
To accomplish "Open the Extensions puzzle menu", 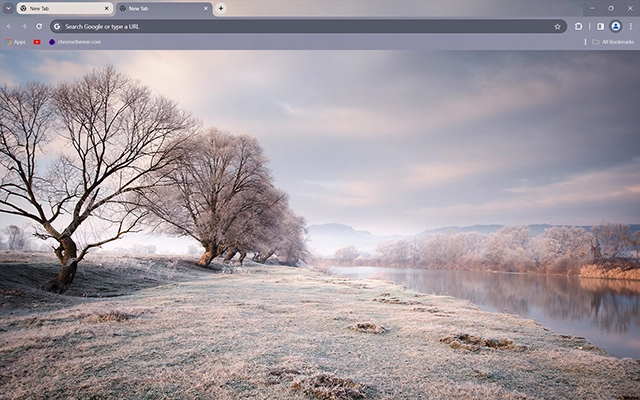I will click(x=578, y=27).
